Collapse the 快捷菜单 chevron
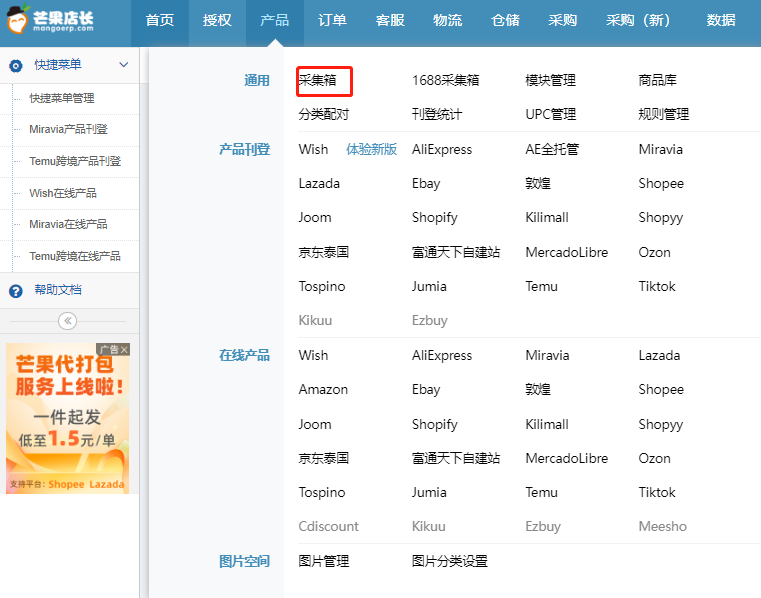The width and height of the screenshot is (761, 598). point(124,65)
